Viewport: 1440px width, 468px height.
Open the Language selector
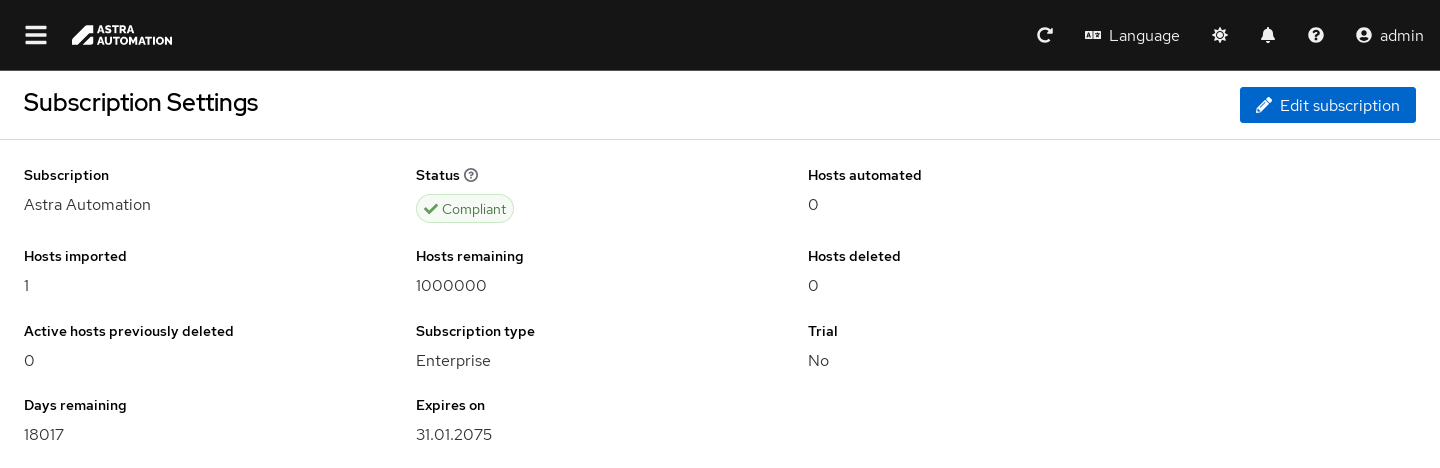tap(1132, 35)
